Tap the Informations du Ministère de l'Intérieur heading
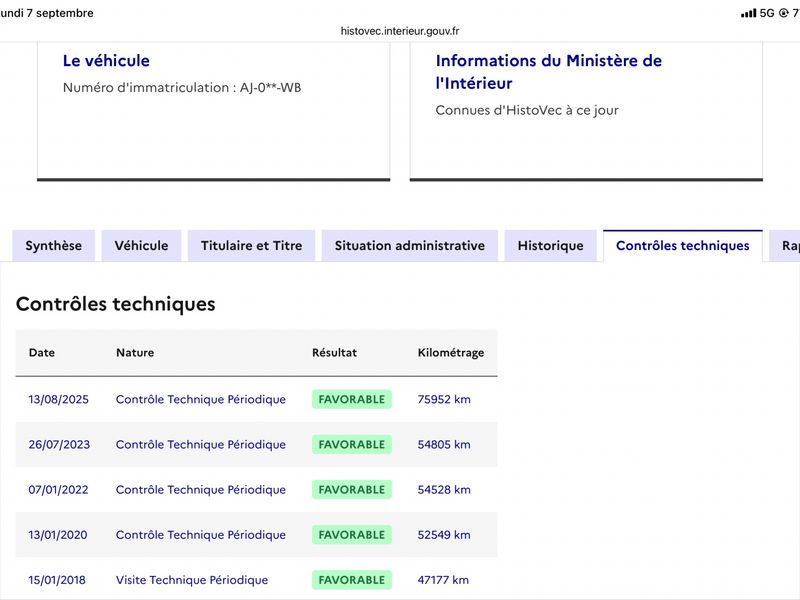Viewport: 800px width, 600px height. (x=548, y=72)
